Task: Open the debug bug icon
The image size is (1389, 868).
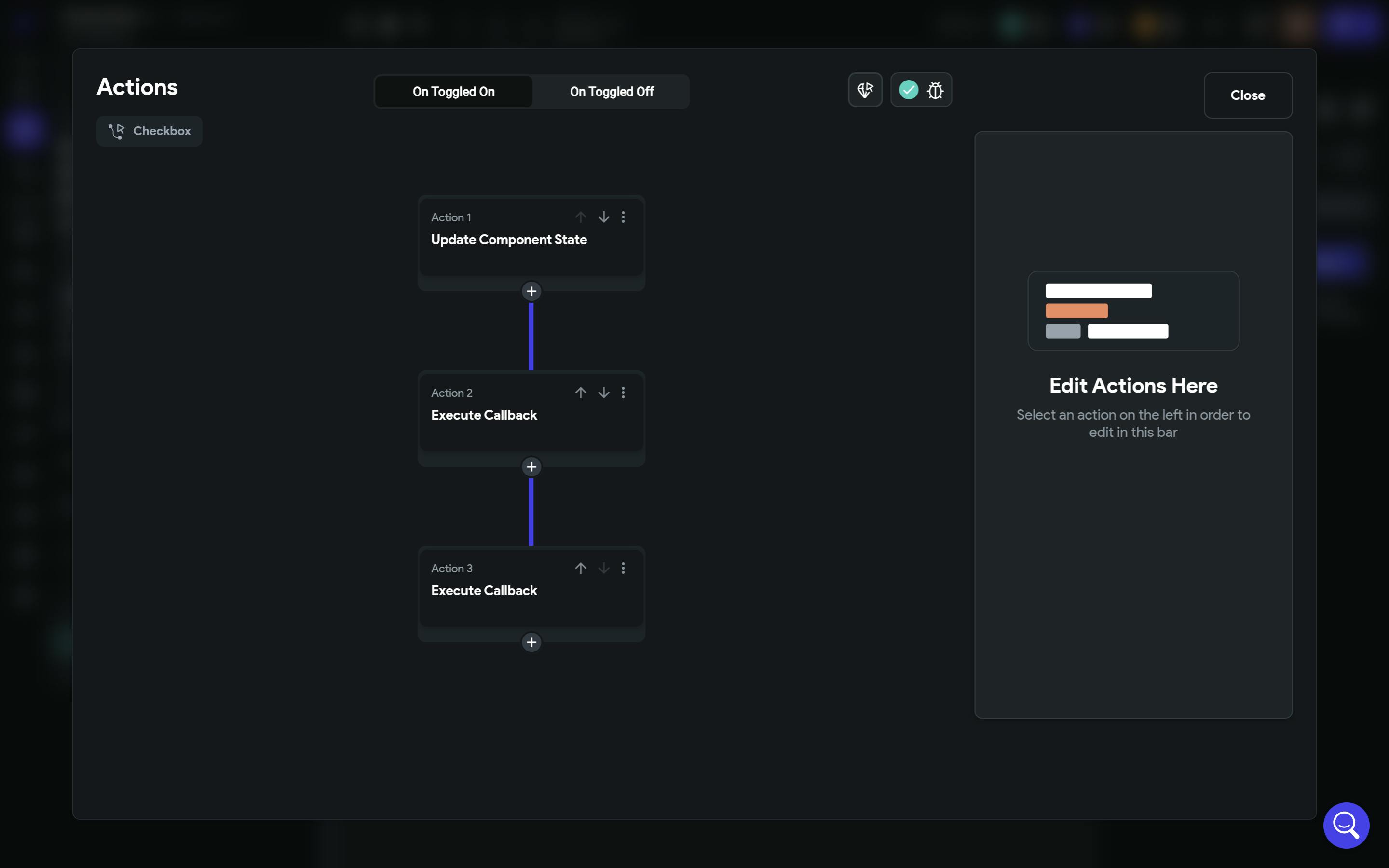Action: pyautogui.click(x=935, y=90)
